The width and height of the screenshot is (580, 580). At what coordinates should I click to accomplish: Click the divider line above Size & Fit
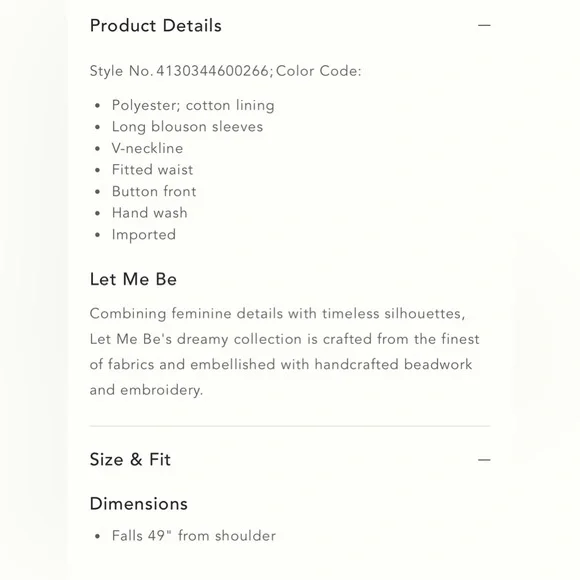290,426
